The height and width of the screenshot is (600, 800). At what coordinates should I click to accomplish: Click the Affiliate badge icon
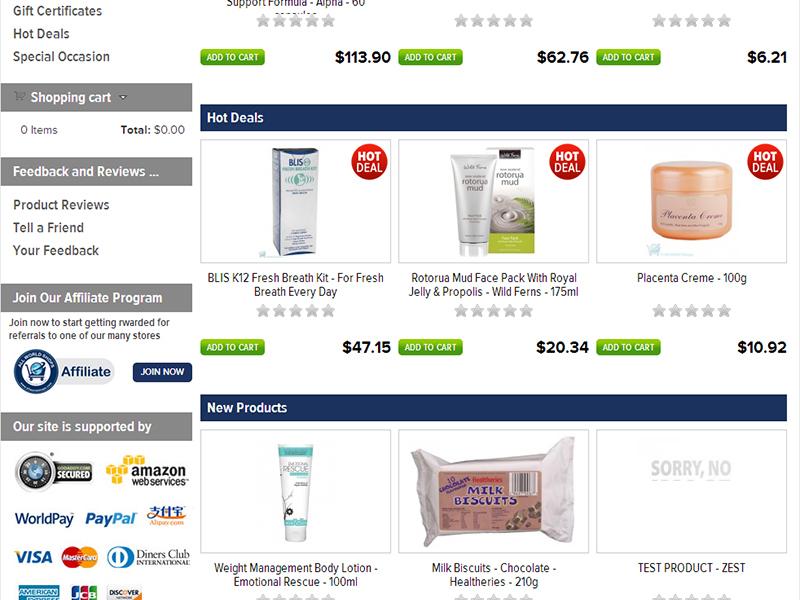coord(62,371)
